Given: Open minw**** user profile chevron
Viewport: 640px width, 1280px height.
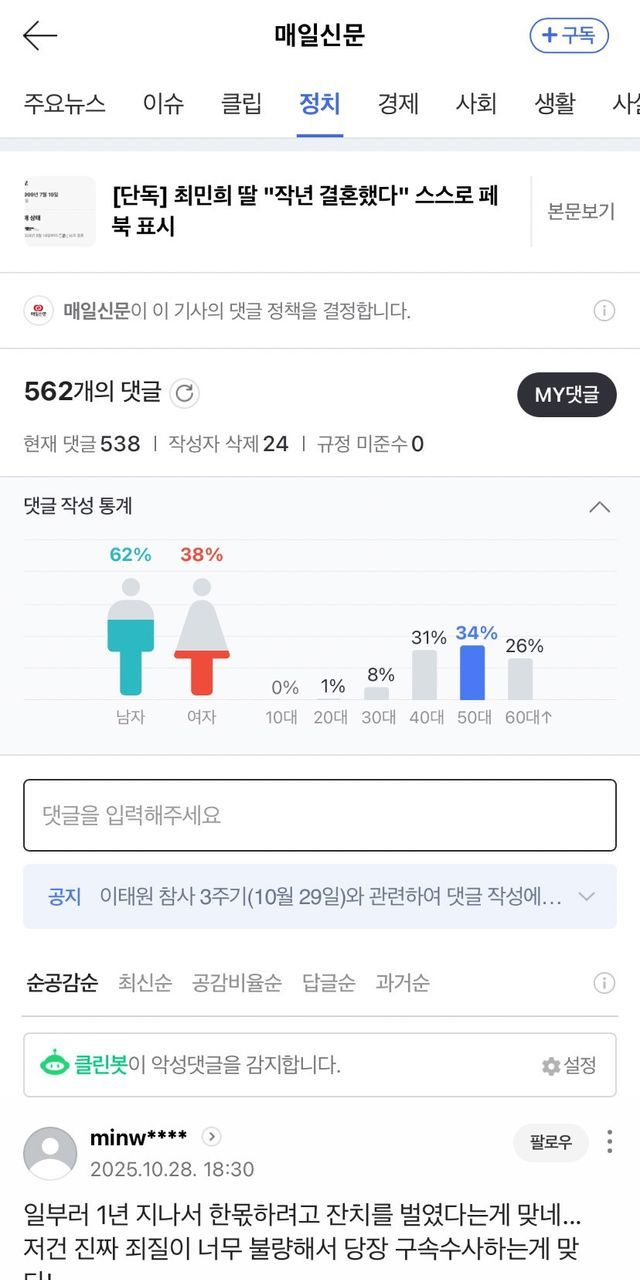Looking at the screenshot, I should (211, 1137).
